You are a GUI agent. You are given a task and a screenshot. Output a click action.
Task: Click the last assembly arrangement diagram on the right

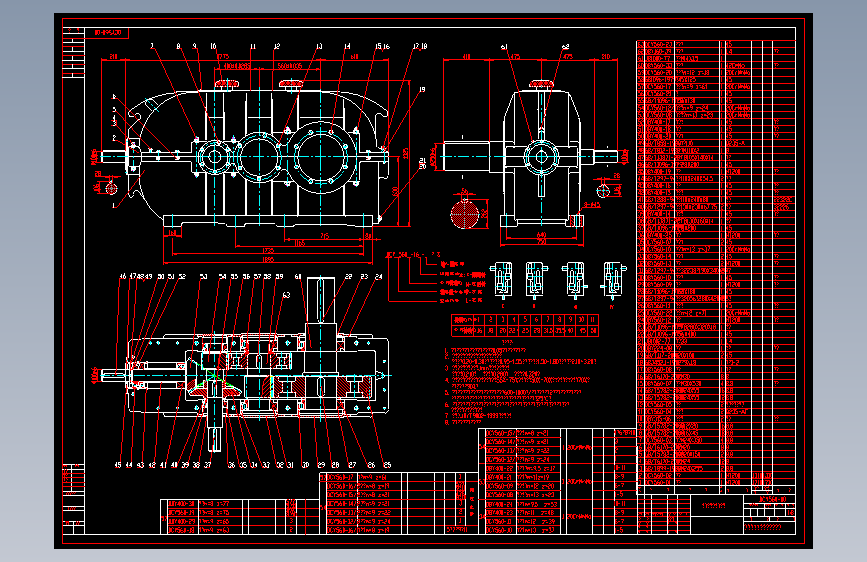coord(613,280)
